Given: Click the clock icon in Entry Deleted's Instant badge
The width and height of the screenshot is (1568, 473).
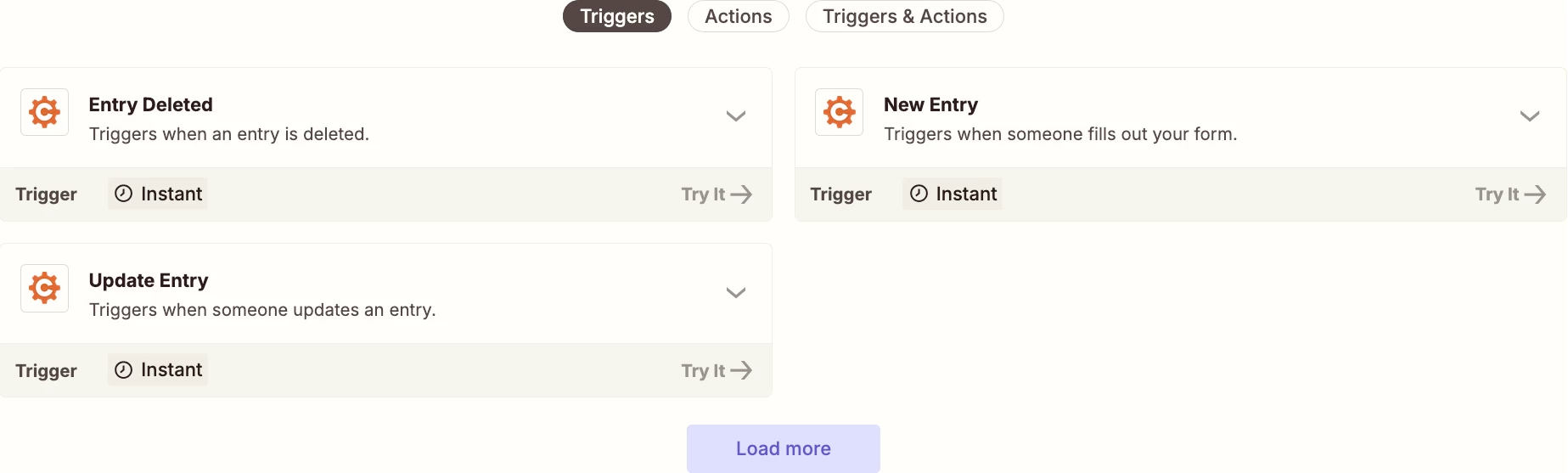Looking at the screenshot, I should click(123, 194).
